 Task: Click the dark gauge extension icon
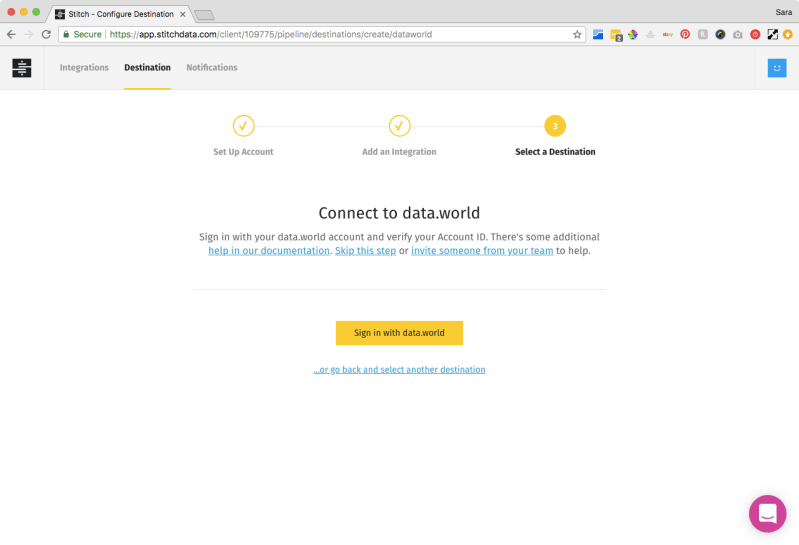tap(720, 35)
